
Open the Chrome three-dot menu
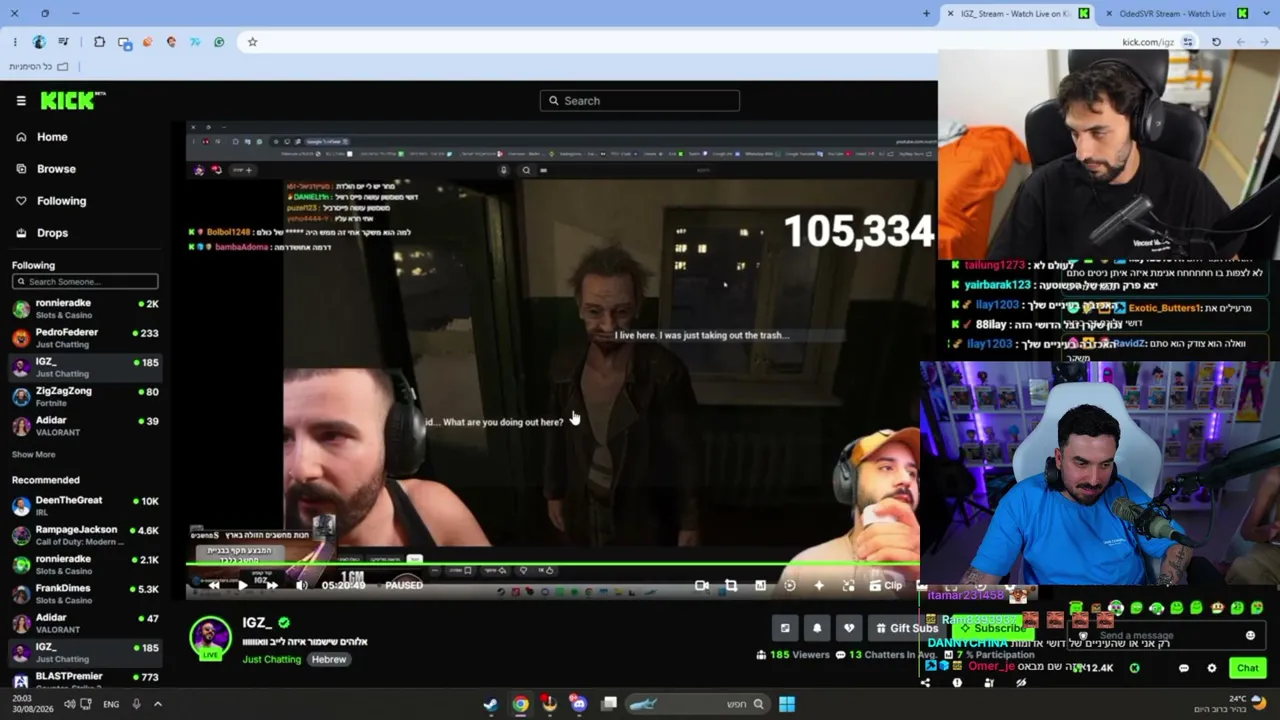coord(15,42)
